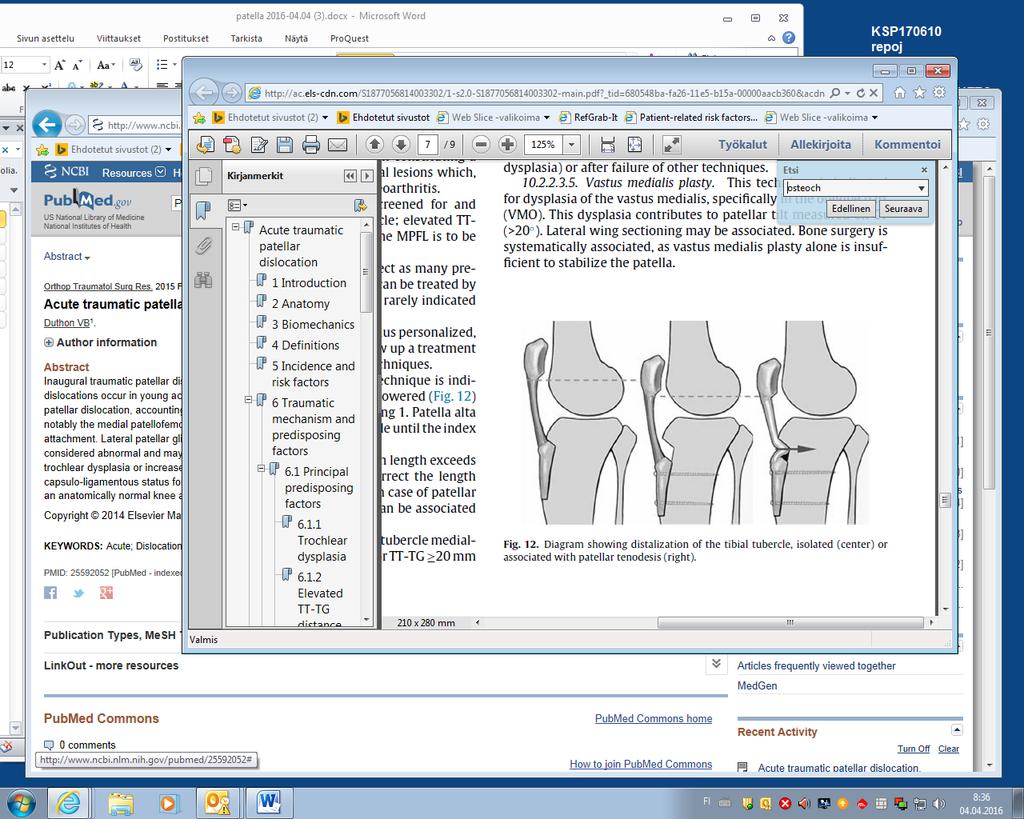Click Edellinen in the Etsi box
The height and width of the screenshot is (819, 1024).
(851, 208)
